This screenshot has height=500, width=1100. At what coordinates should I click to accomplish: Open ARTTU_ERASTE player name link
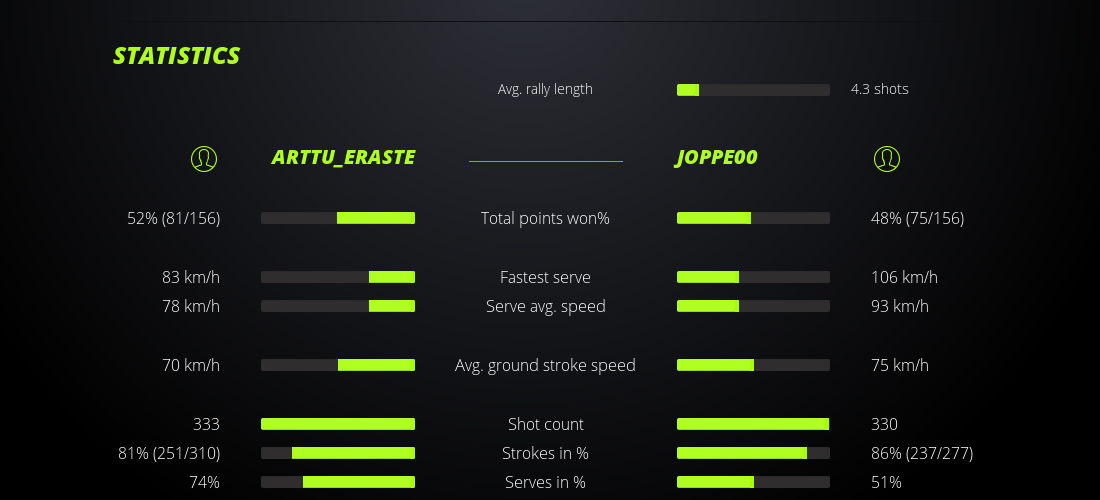click(343, 158)
